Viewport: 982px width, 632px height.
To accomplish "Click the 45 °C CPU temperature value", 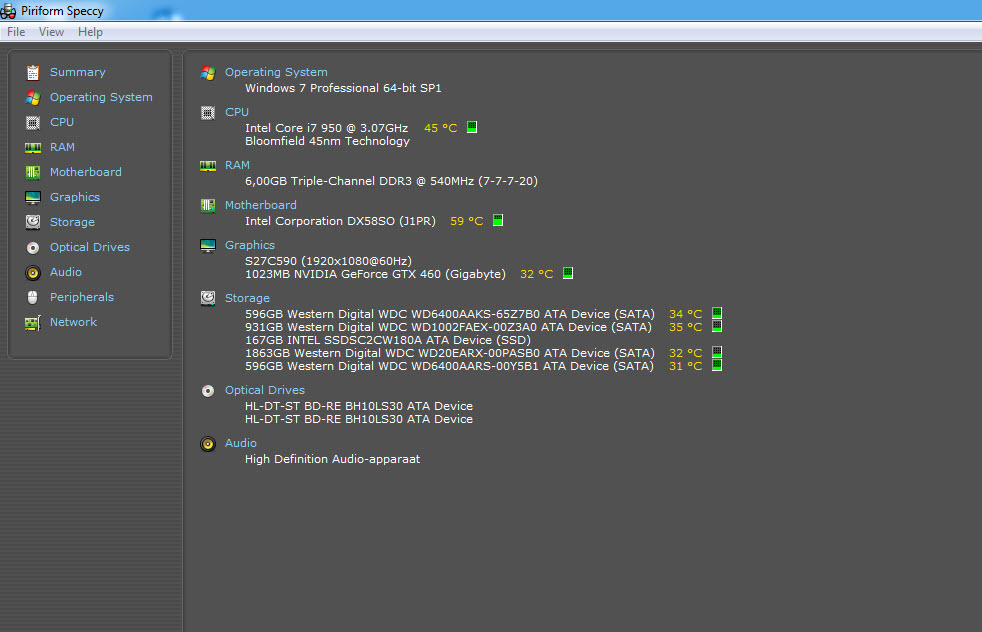I will click(440, 128).
